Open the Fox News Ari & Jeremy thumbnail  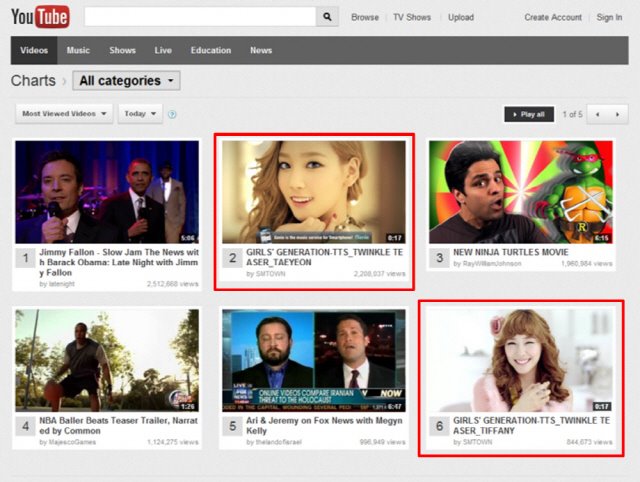click(314, 360)
